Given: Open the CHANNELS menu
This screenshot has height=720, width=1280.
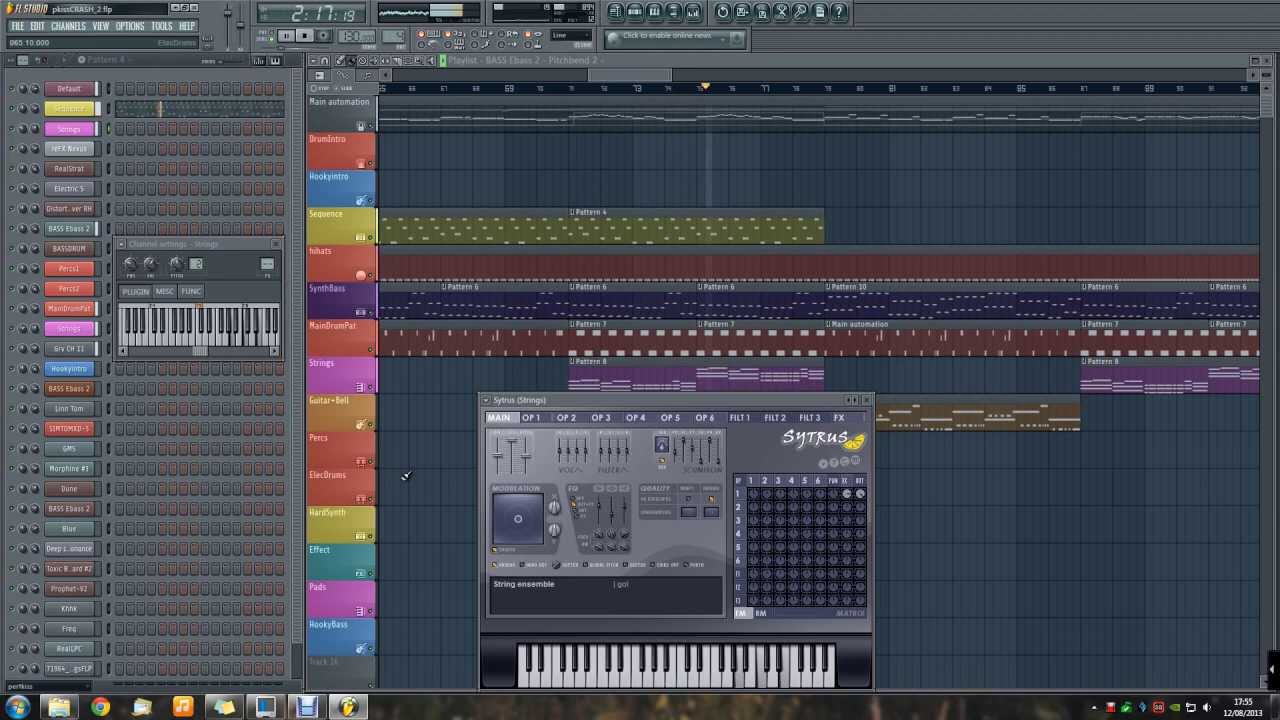Looking at the screenshot, I should point(68,26).
